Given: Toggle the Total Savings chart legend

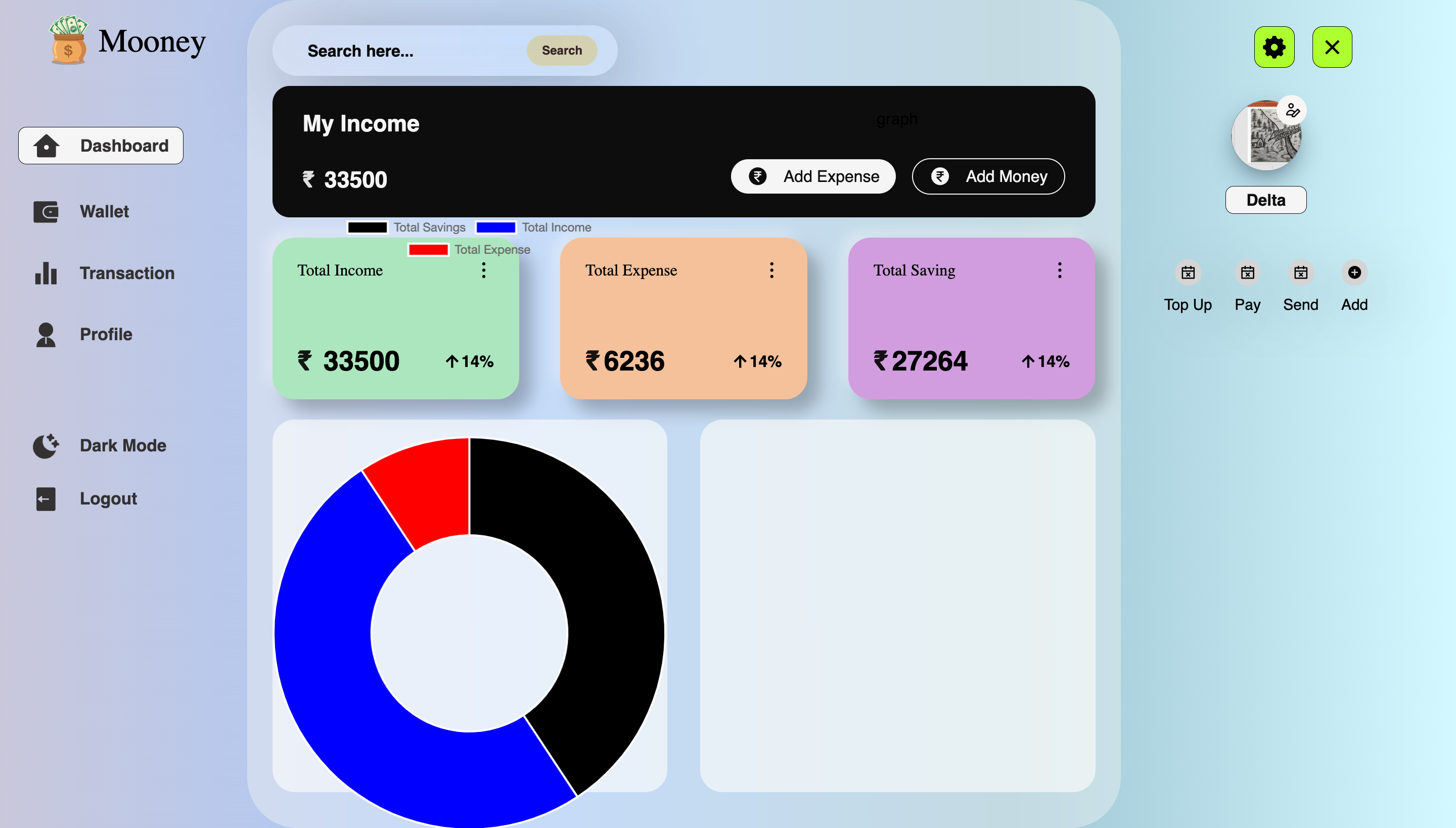Looking at the screenshot, I should tap(406, 227).
